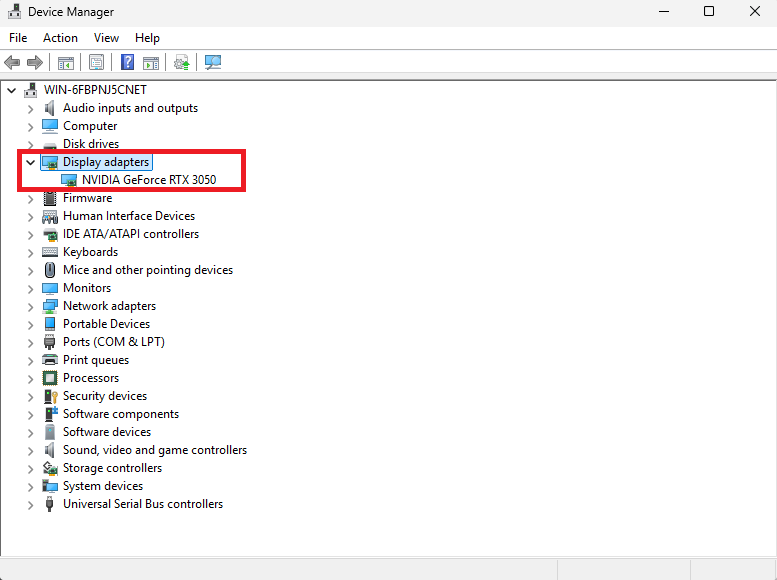
Task: Click the blue Help toolbar icon
Action: (127, 62)
